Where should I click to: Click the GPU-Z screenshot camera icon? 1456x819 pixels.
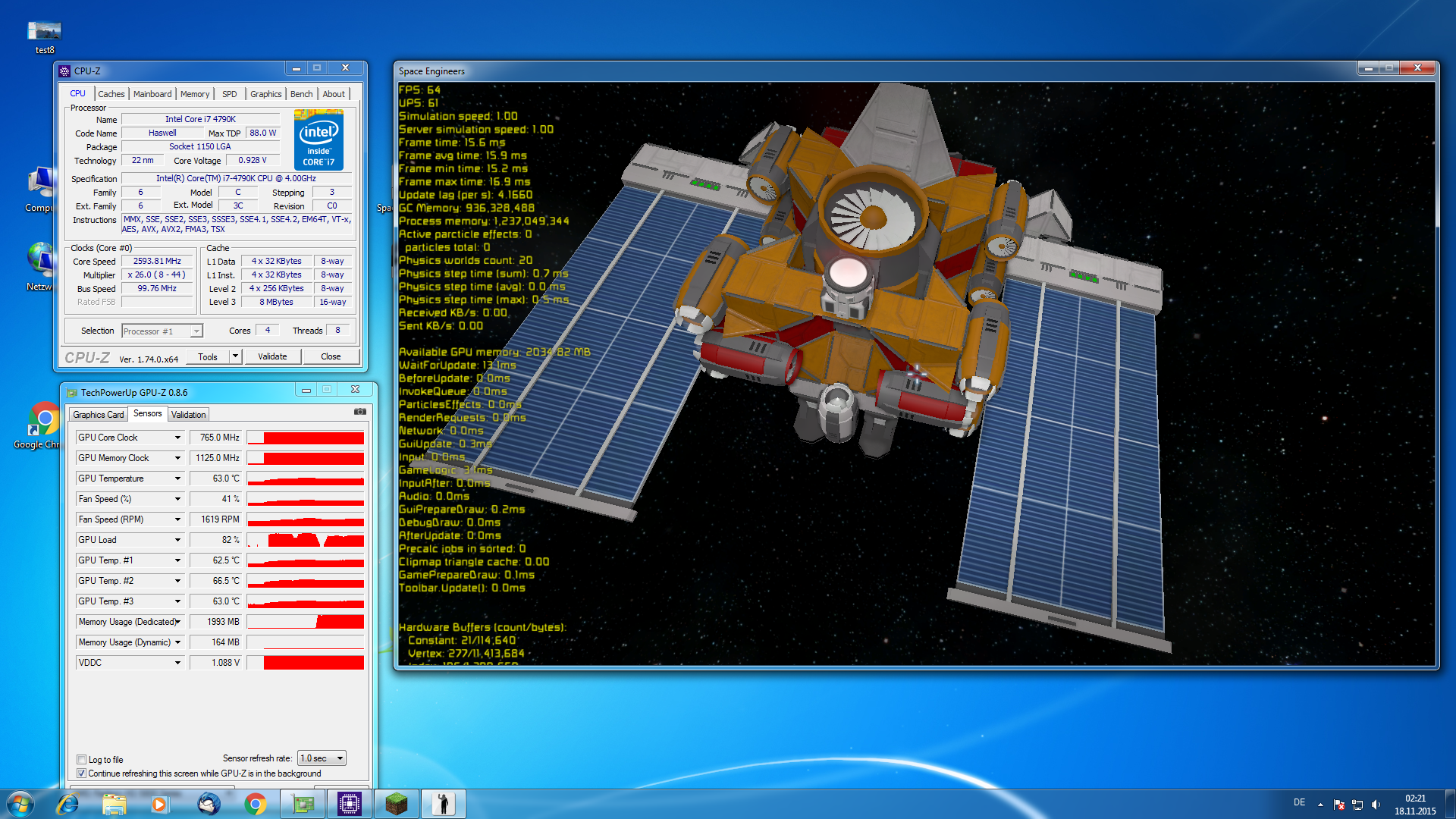click(360, 412)
